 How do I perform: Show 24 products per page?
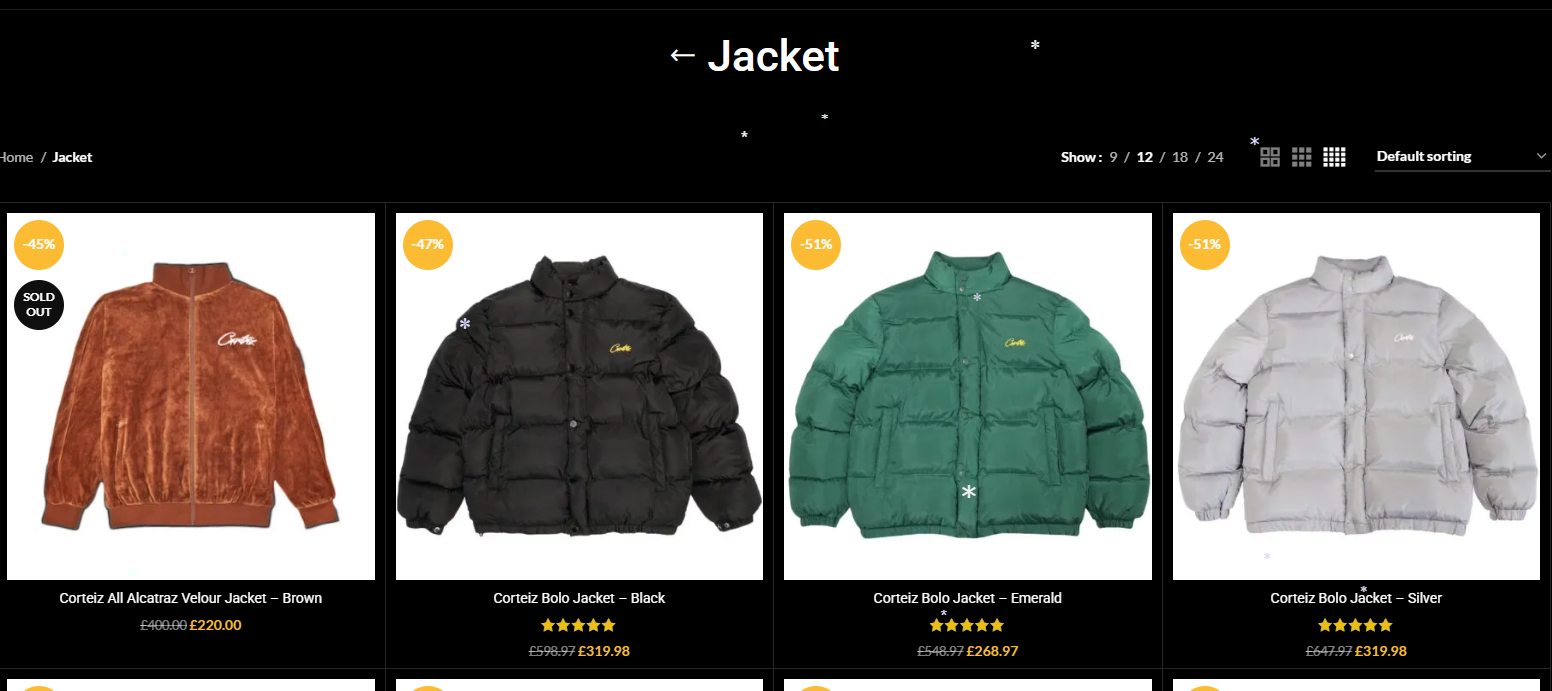click(1215, 157)
